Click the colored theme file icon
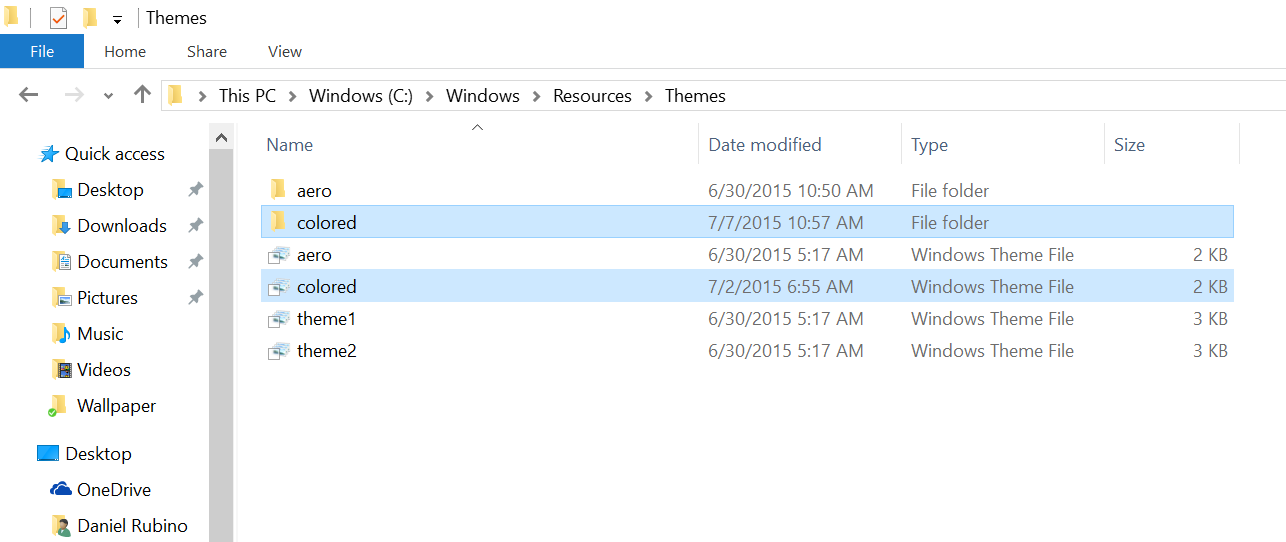The image size is (1286, 542). 279,287
